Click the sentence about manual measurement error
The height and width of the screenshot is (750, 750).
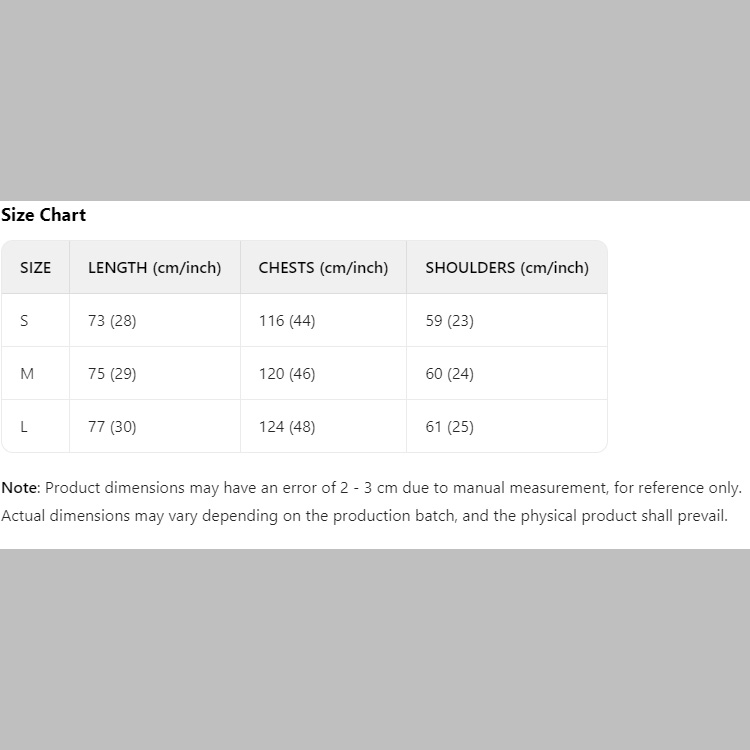coord(393,488)
